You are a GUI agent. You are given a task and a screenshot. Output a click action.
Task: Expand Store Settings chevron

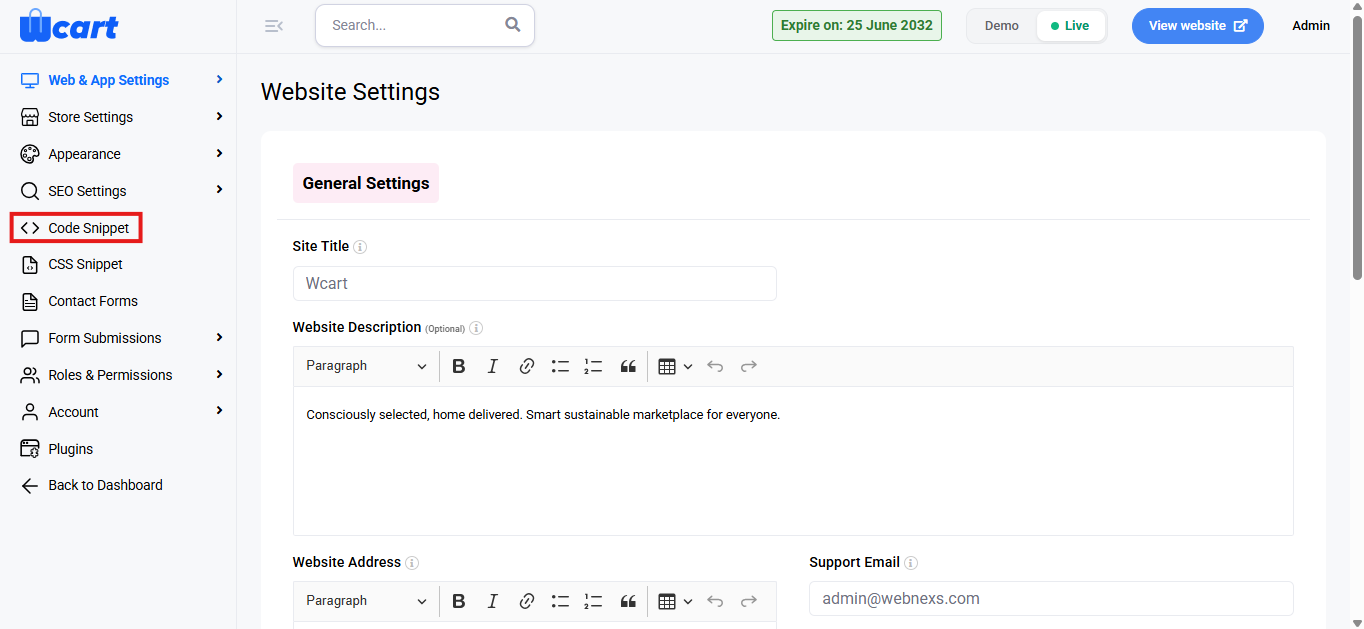pyautogui.click(x=219, y=116)
